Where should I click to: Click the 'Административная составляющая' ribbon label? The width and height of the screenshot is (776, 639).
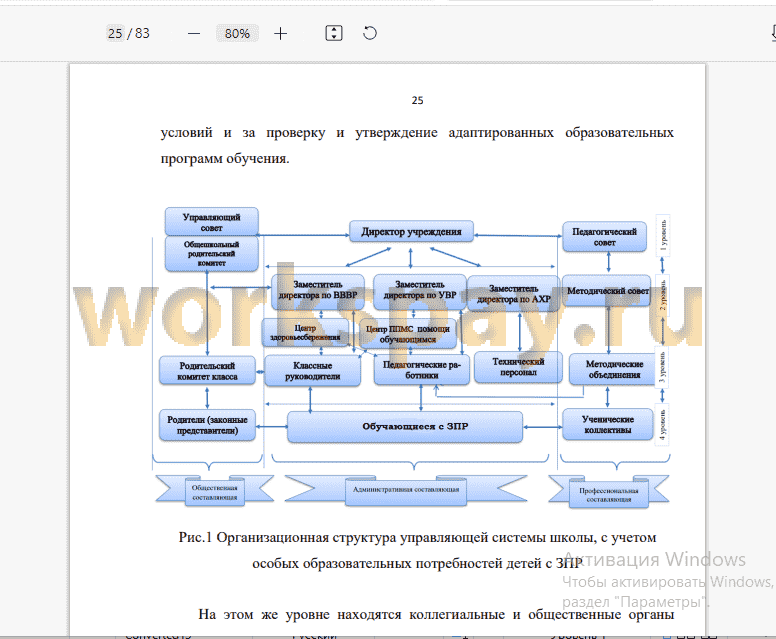(x=406, y=490)
